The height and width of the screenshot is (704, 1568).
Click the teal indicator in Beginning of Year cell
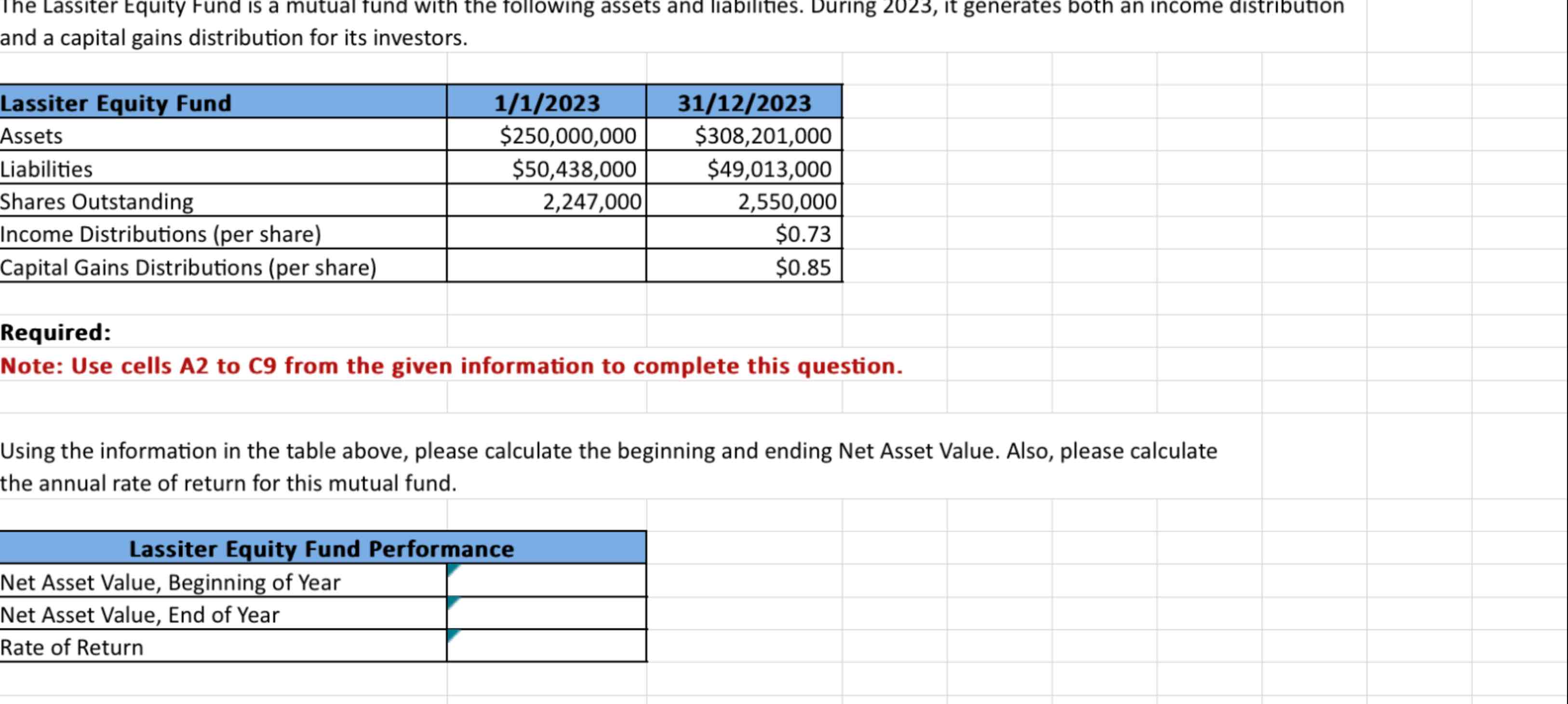click(x=452, y=569)
